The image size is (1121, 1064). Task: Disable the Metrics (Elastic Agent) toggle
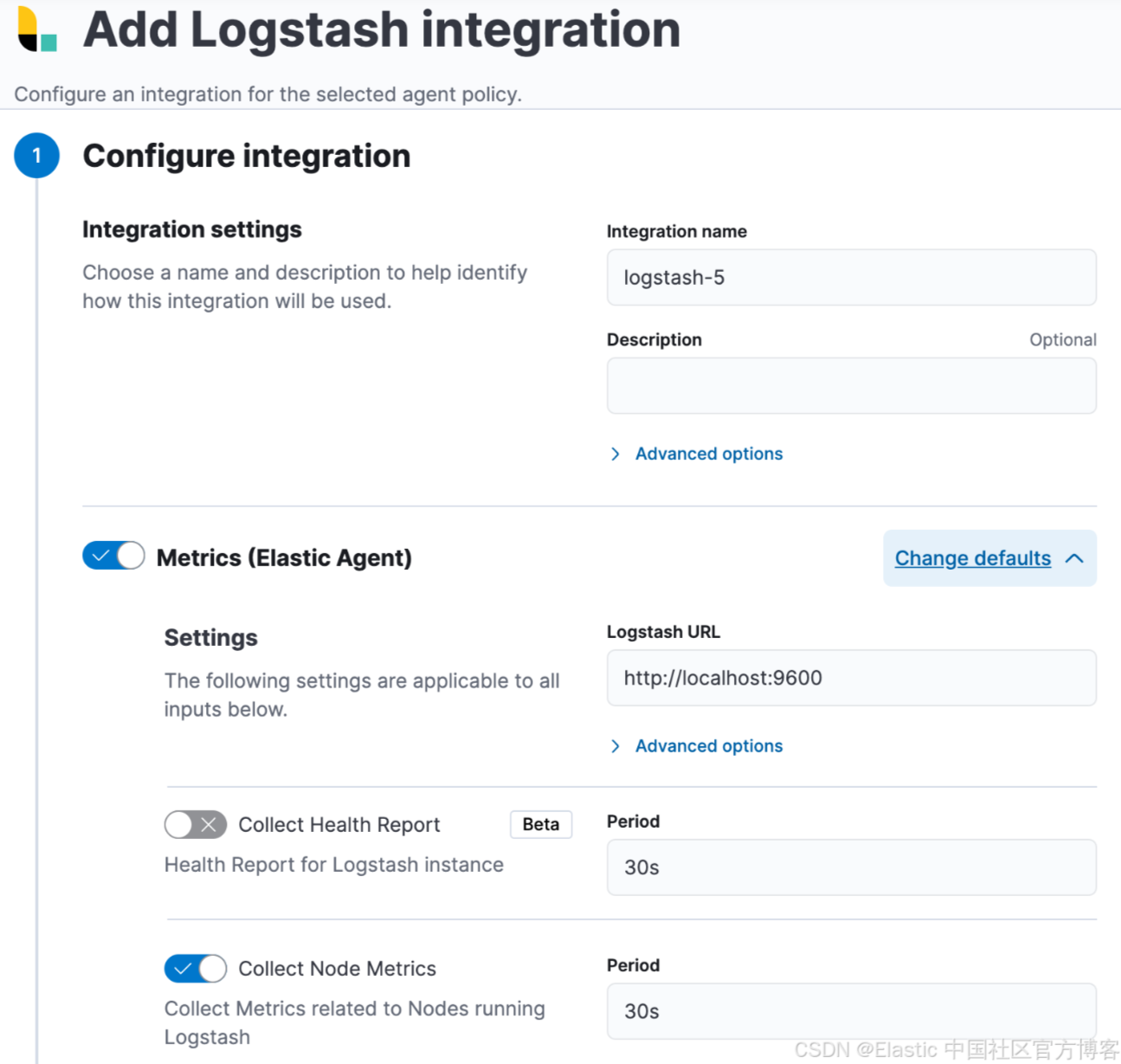(x=113, y=556)
